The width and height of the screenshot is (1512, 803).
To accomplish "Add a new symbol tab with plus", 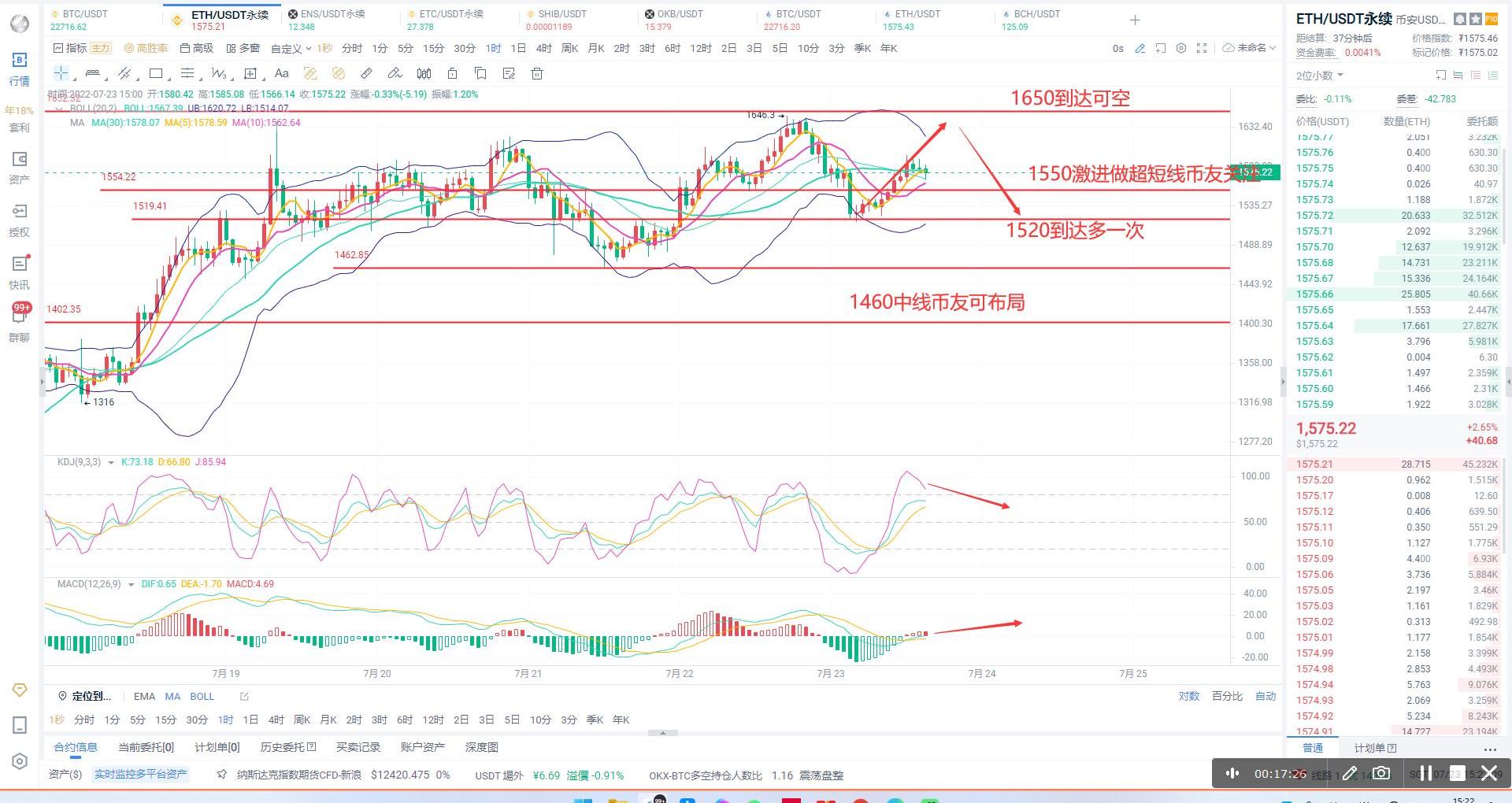I will pos(1135,20).
